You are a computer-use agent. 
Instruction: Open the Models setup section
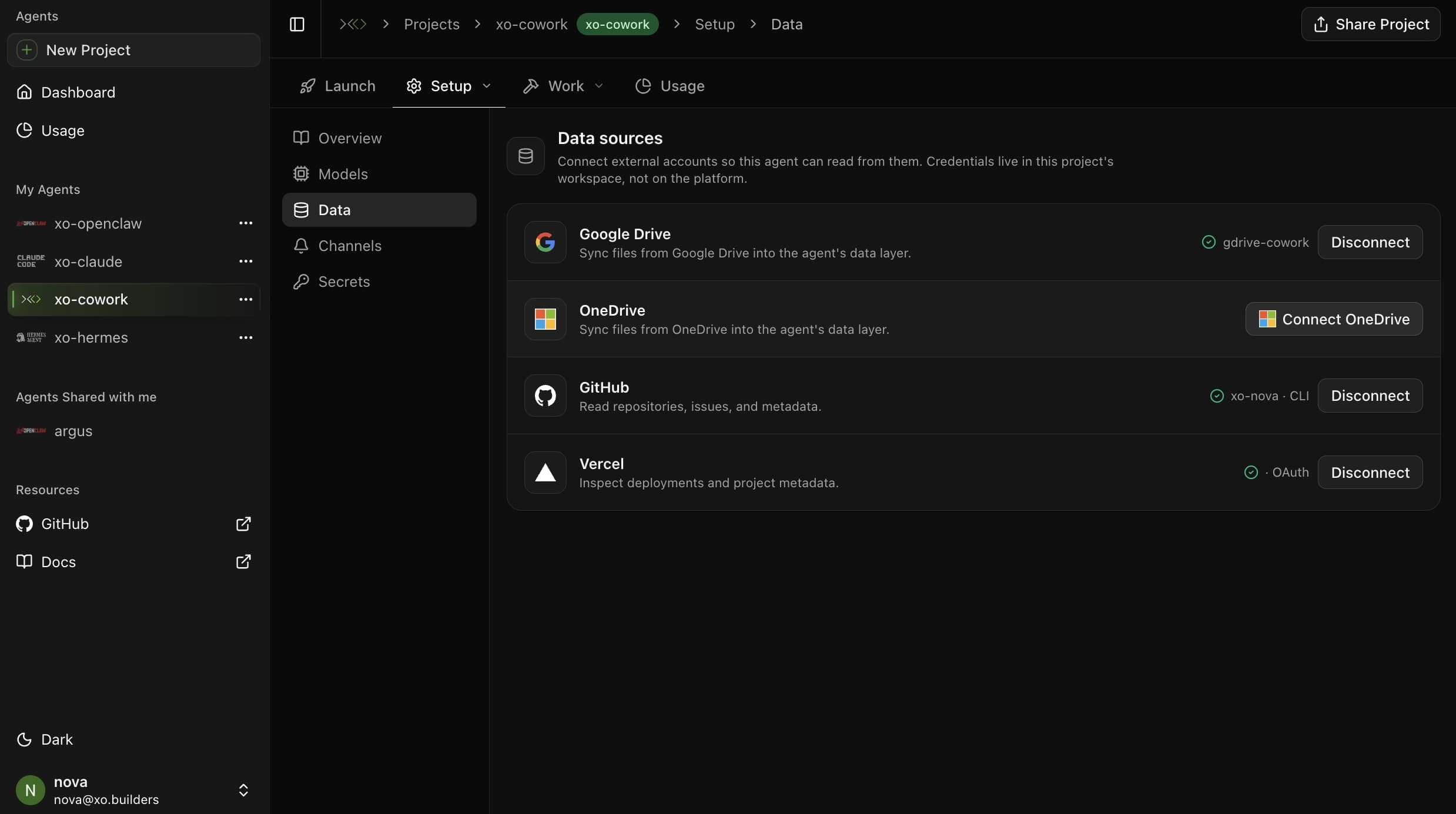pos(379,174)
